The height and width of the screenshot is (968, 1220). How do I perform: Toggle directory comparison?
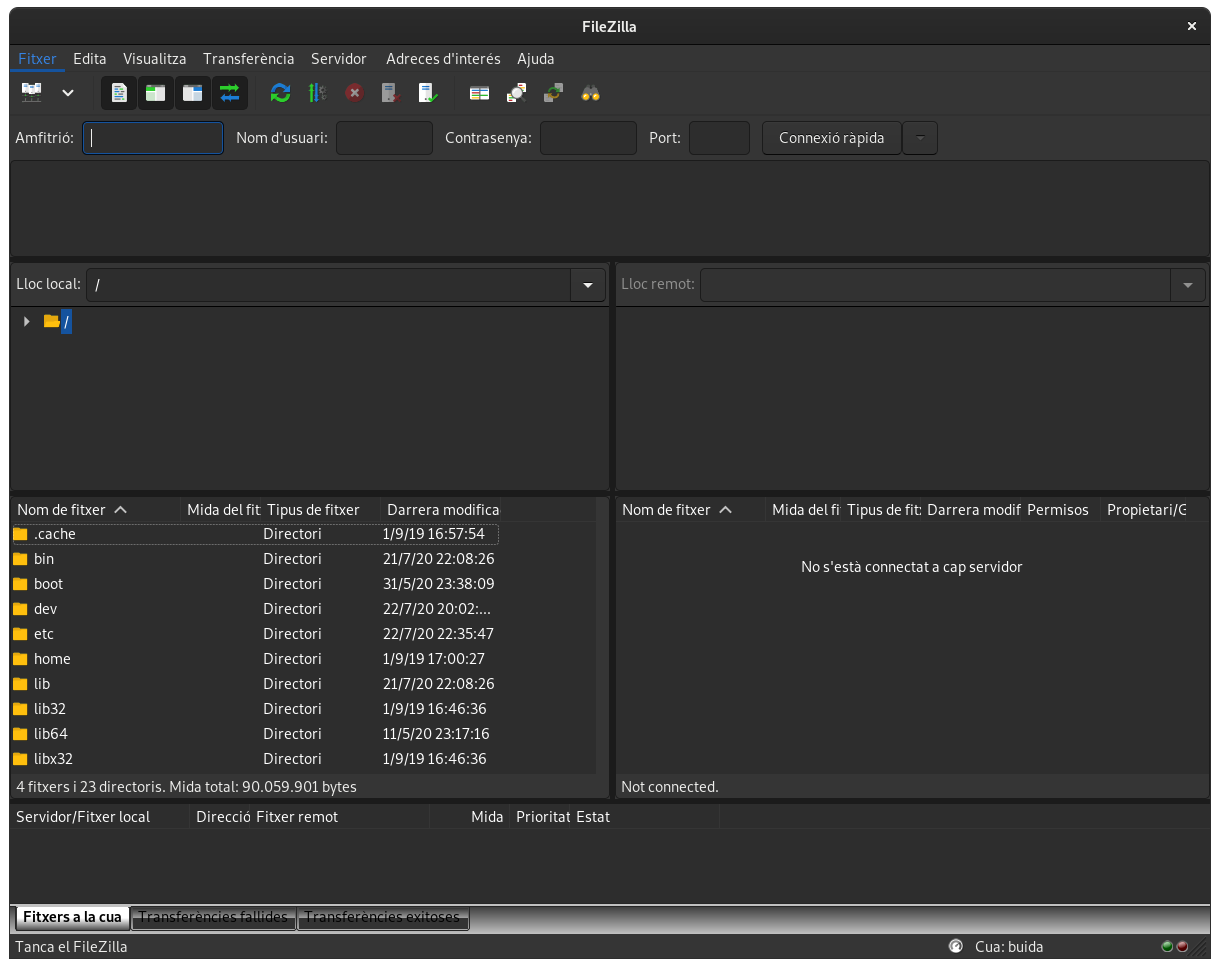point(516,93)
